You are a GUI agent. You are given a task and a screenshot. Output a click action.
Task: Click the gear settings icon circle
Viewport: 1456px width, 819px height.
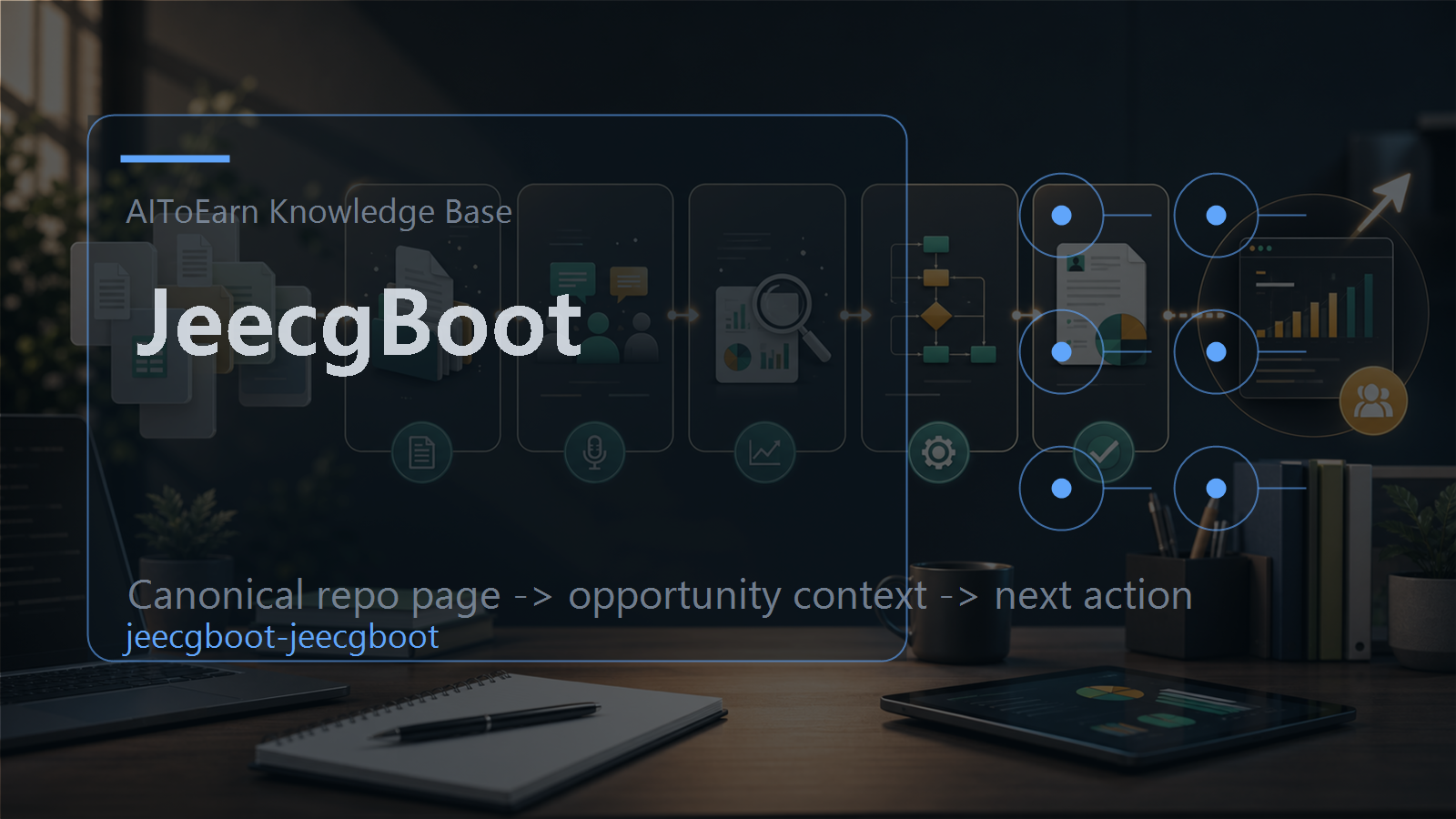pyautogui.click(x=938, y=452)
